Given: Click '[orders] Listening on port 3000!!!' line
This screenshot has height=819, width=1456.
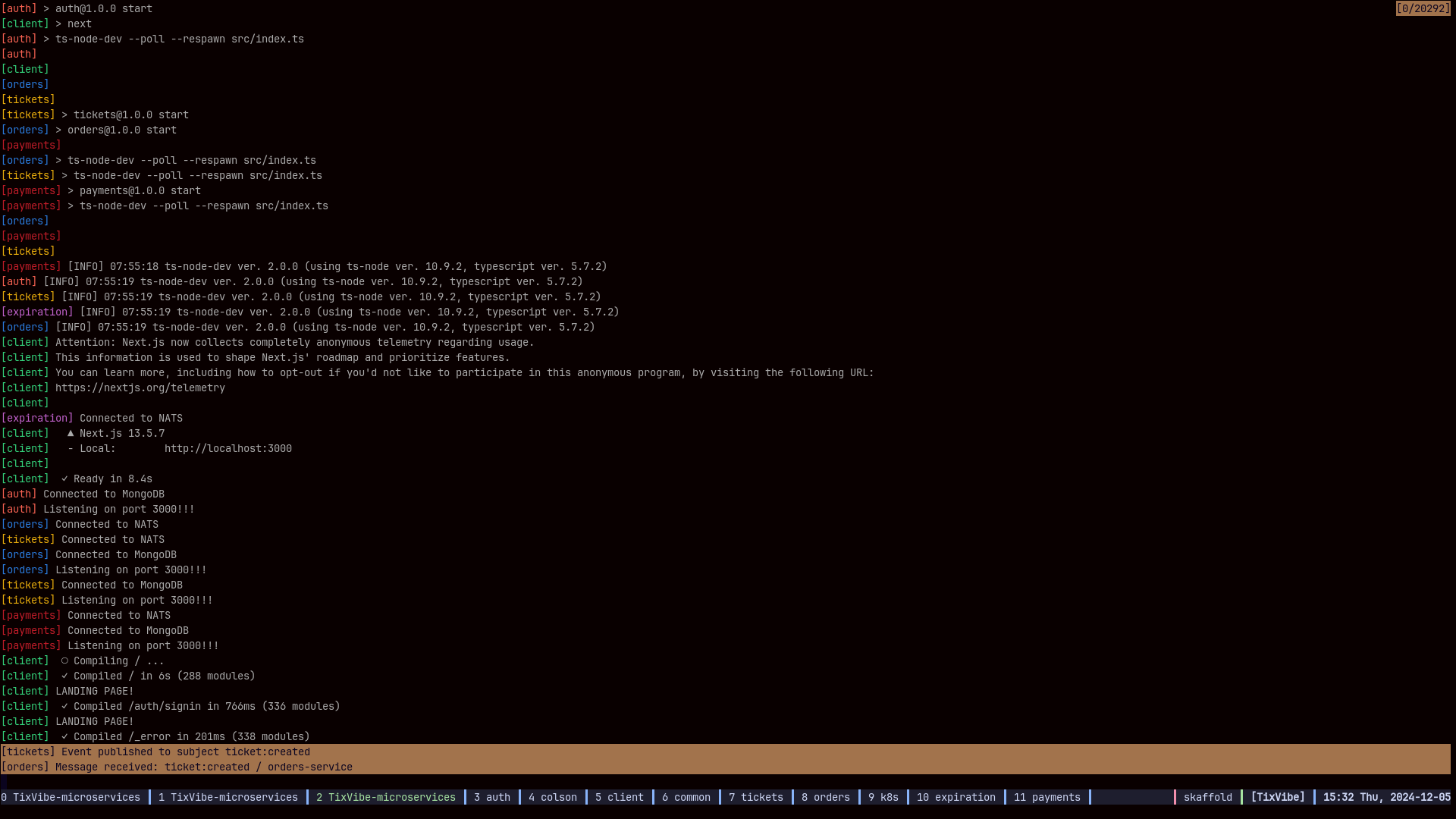Looking at the screenshot, I should click(104, 570).
